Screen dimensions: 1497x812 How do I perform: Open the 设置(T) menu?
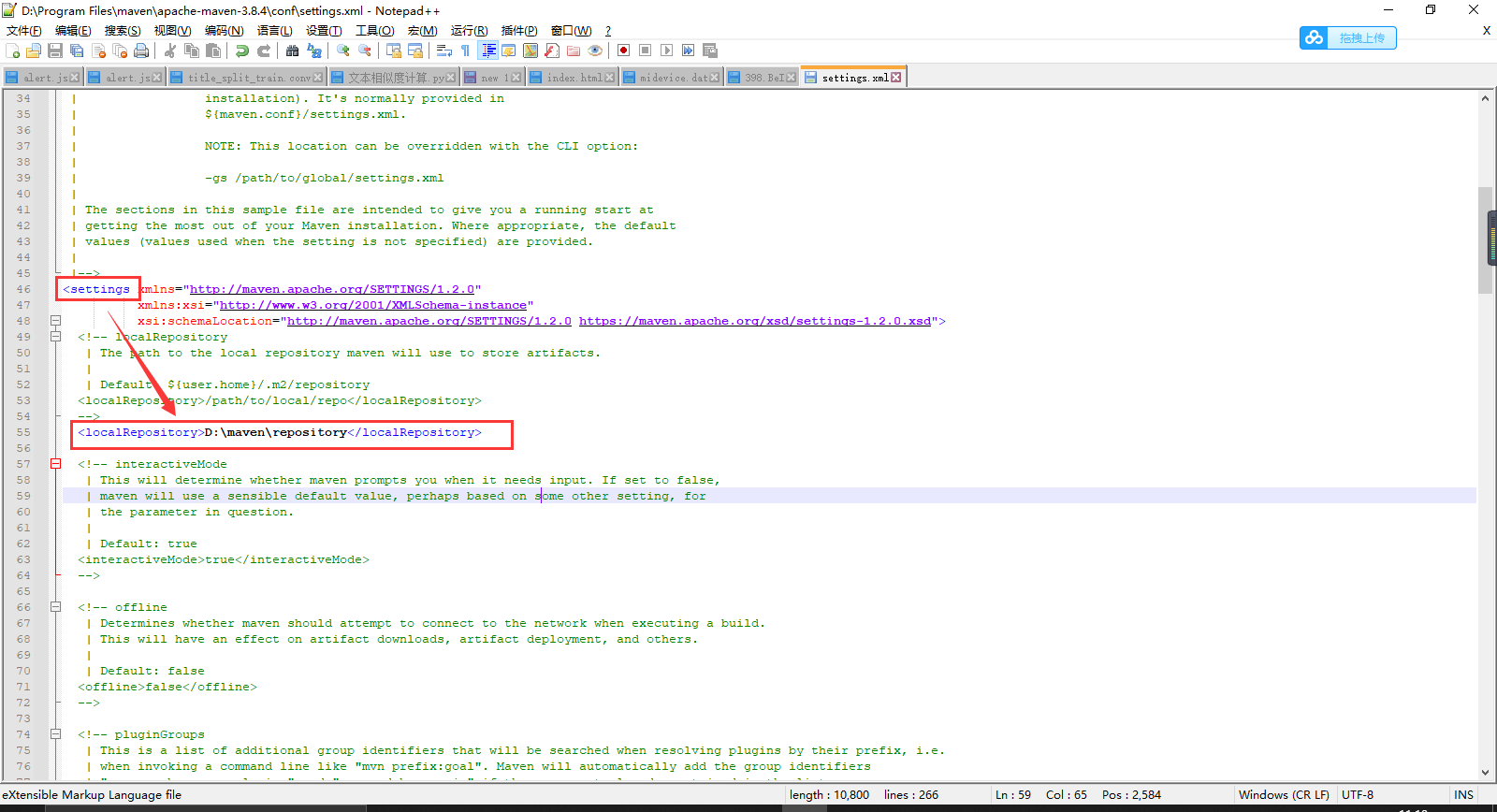tap(324, 31)
